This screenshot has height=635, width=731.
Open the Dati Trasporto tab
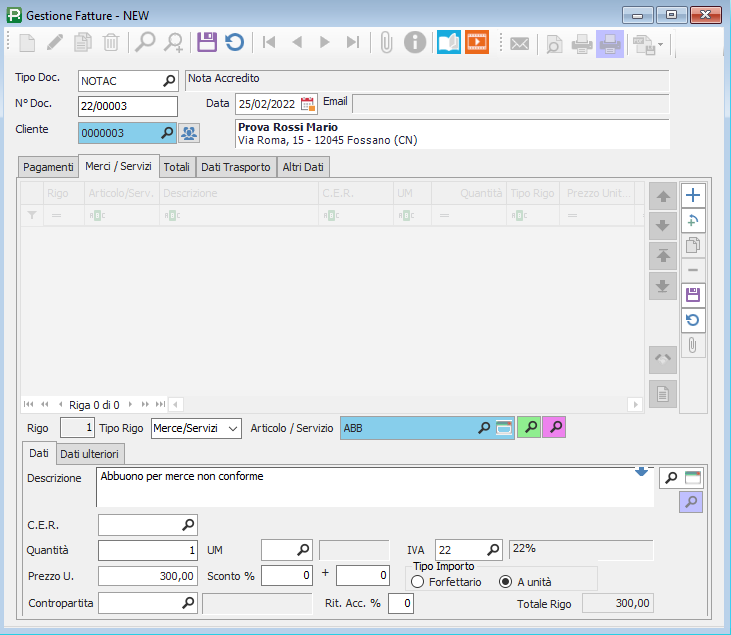[x=235, y=167]
